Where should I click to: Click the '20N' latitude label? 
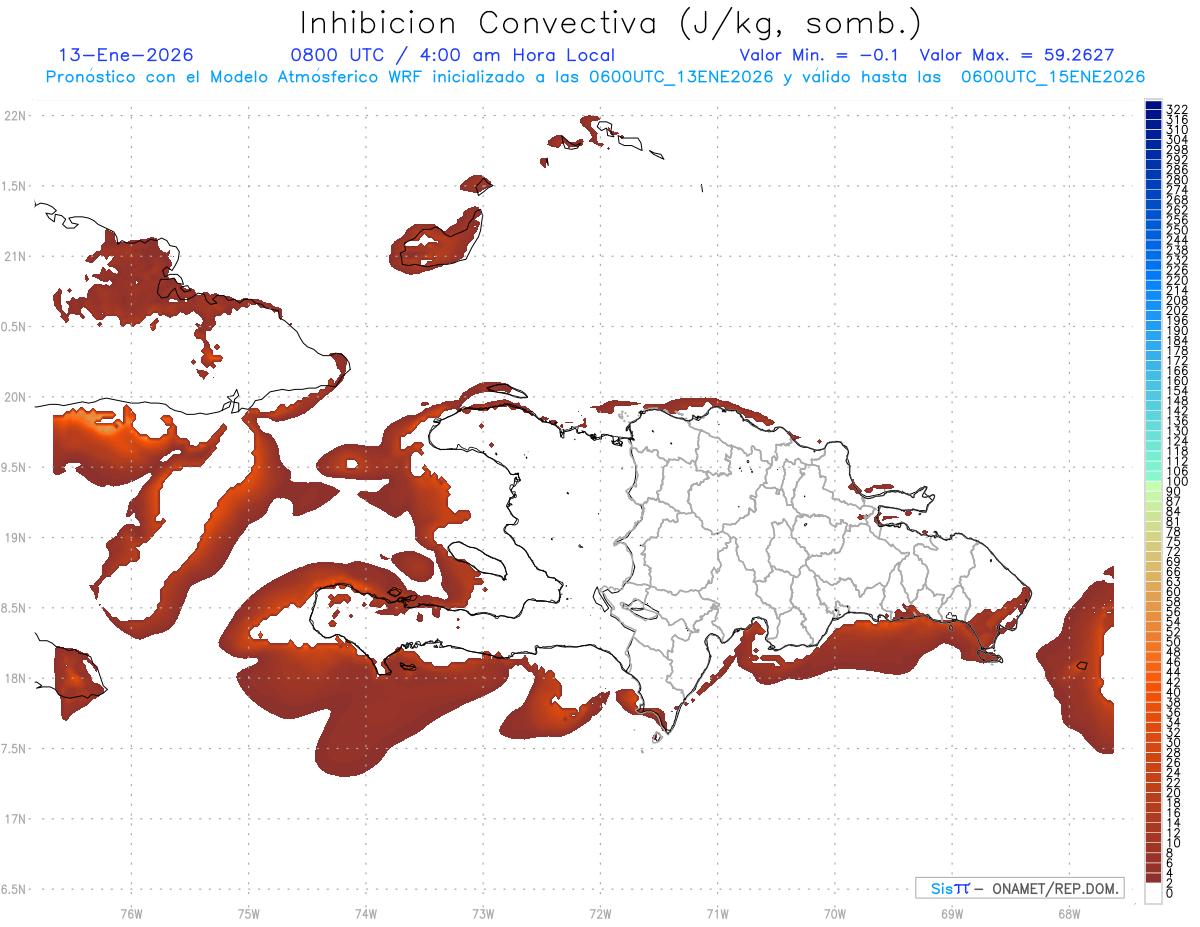[15, 397]
